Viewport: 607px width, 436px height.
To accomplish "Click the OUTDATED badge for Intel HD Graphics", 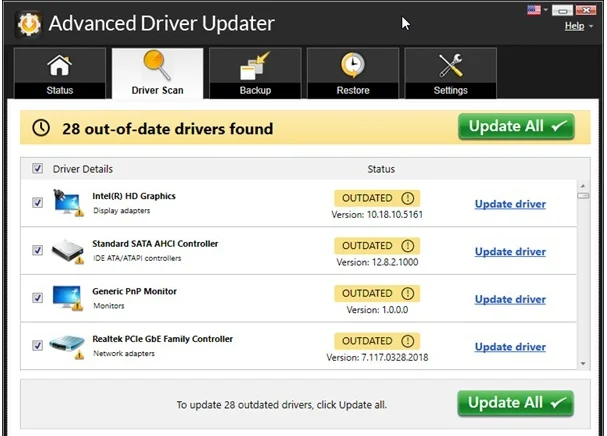I will [377, 198].
